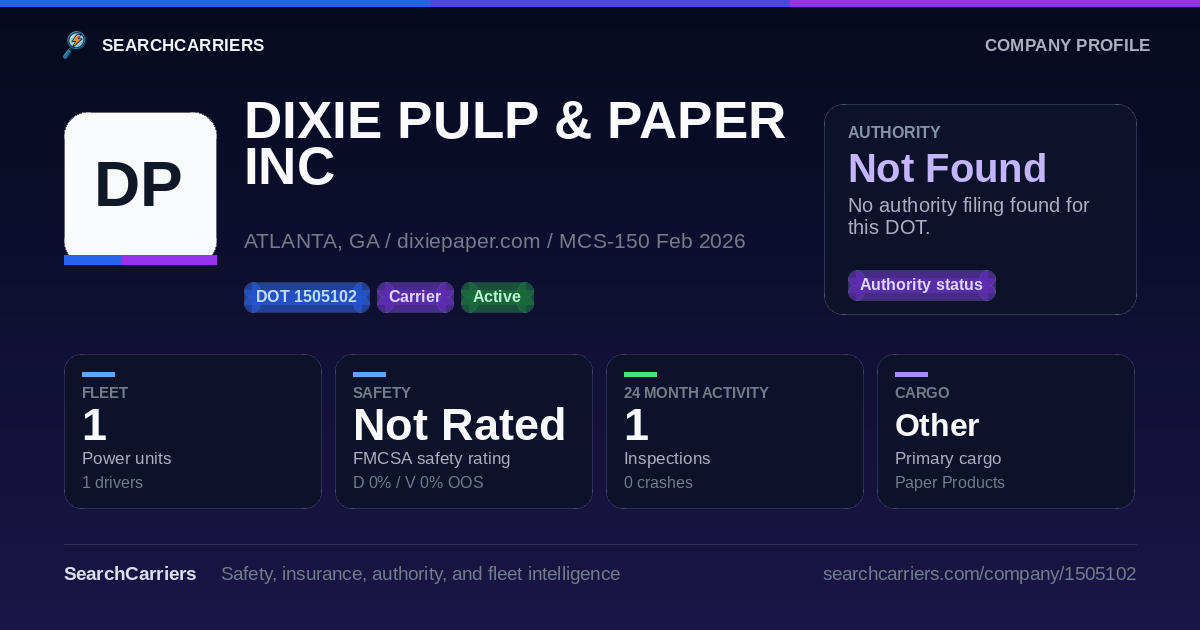Click the footer tagline about fleet intelligence
Viewport: 1200px width, 630px height.
pyautogui.click(x=420, y=574)
